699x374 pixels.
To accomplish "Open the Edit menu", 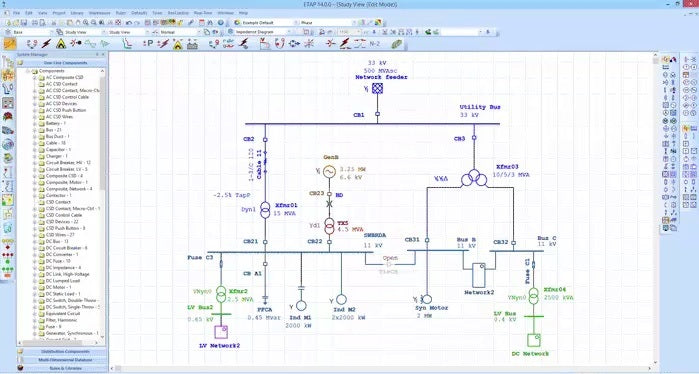I will [29, 13].
